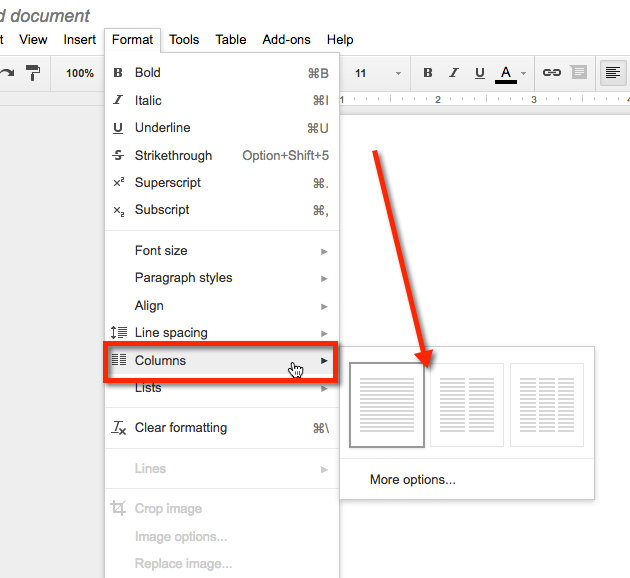This screenshot has height=578, width=630.
Task: Choose Strikethrough in Format menu
Action: coord(222,155)
